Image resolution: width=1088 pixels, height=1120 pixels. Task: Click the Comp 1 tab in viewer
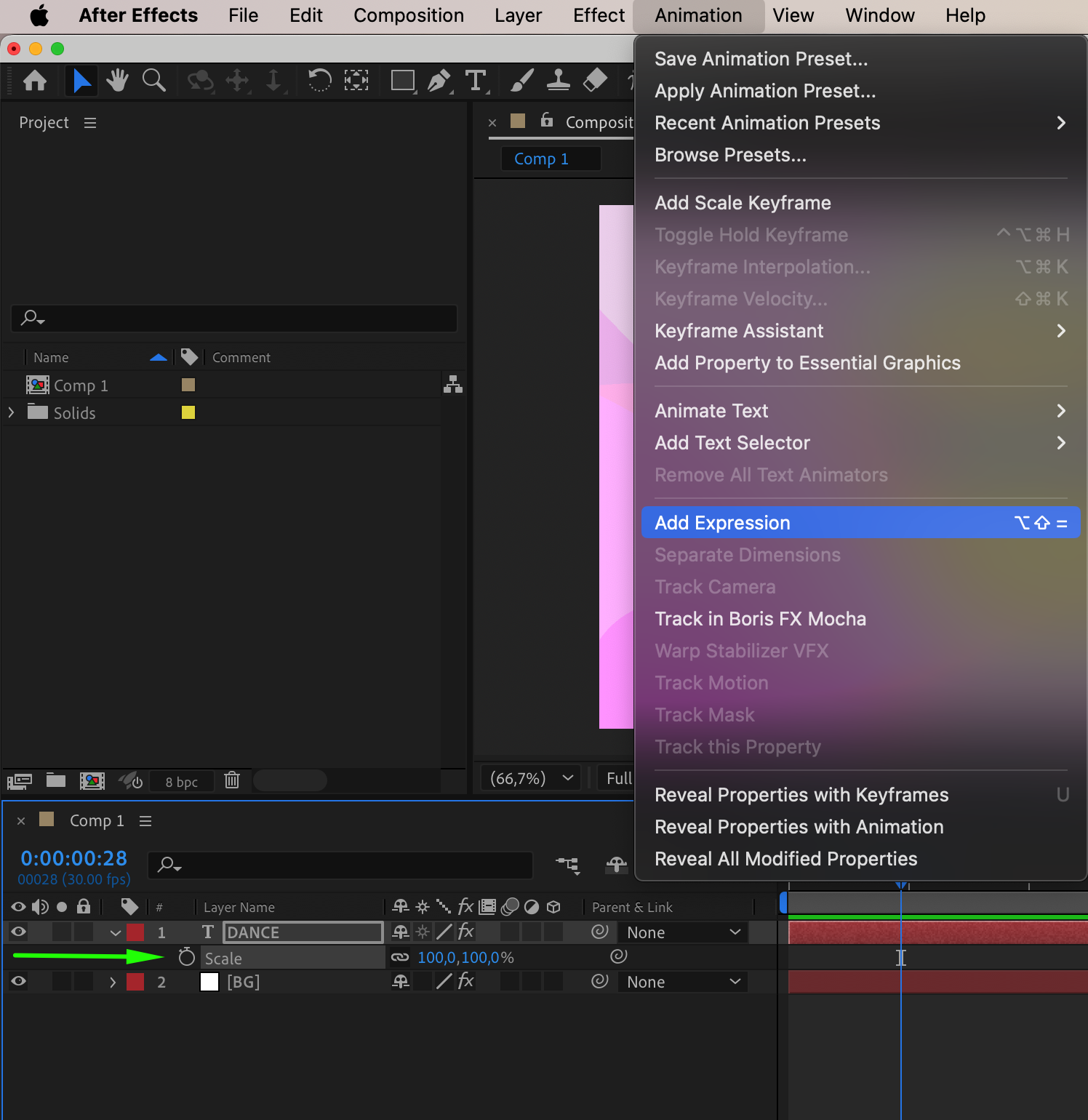tap(551, 159)
